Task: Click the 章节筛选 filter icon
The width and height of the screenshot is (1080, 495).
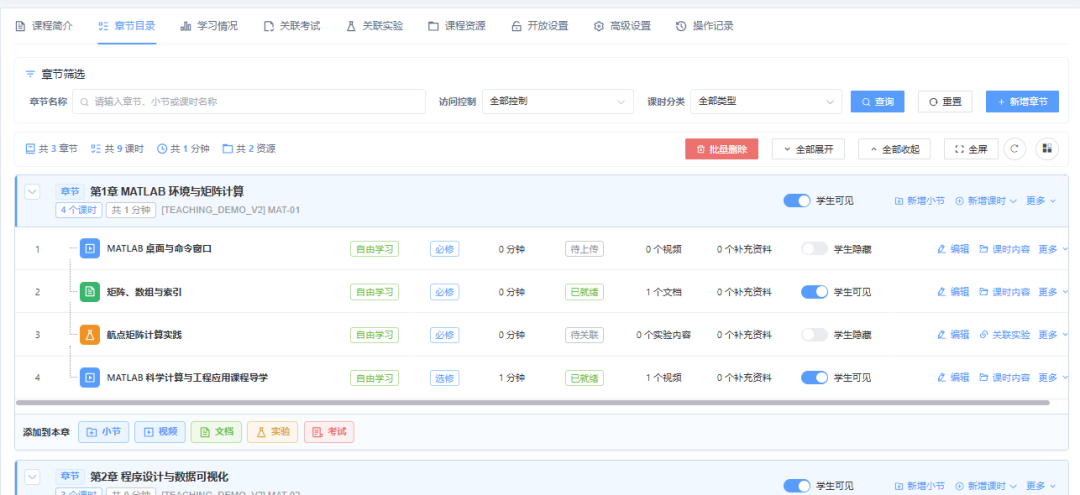Action: [x=30, y=74]
